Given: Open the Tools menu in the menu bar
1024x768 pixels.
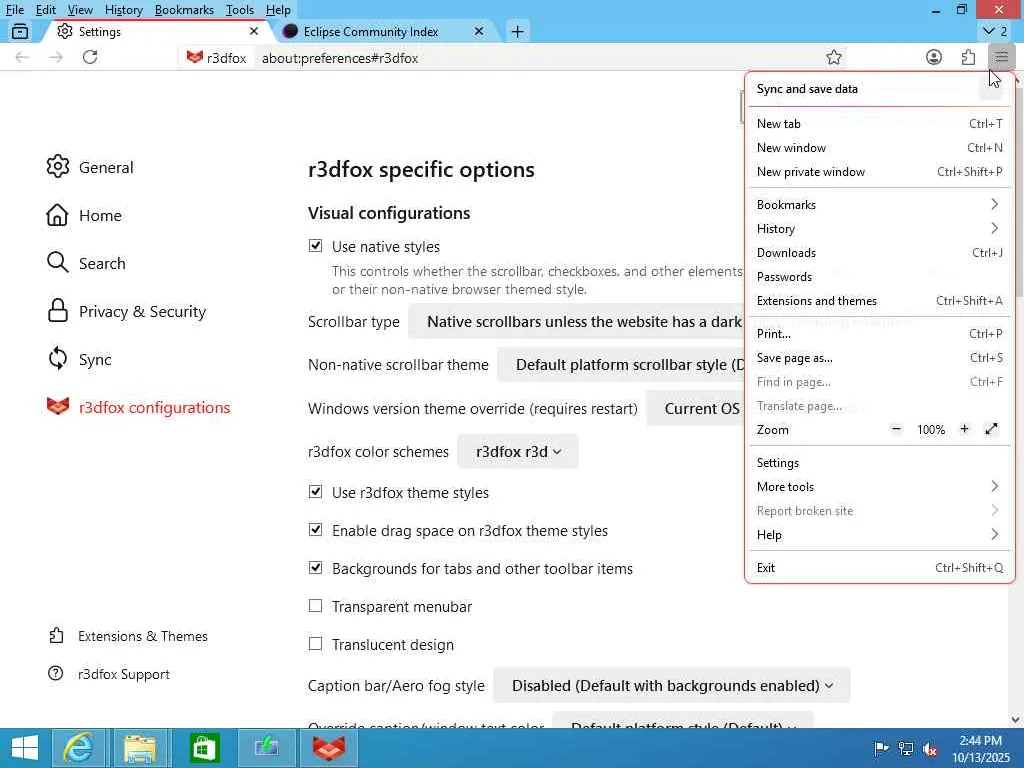Looking at the screenshot, I should (240, 10).
